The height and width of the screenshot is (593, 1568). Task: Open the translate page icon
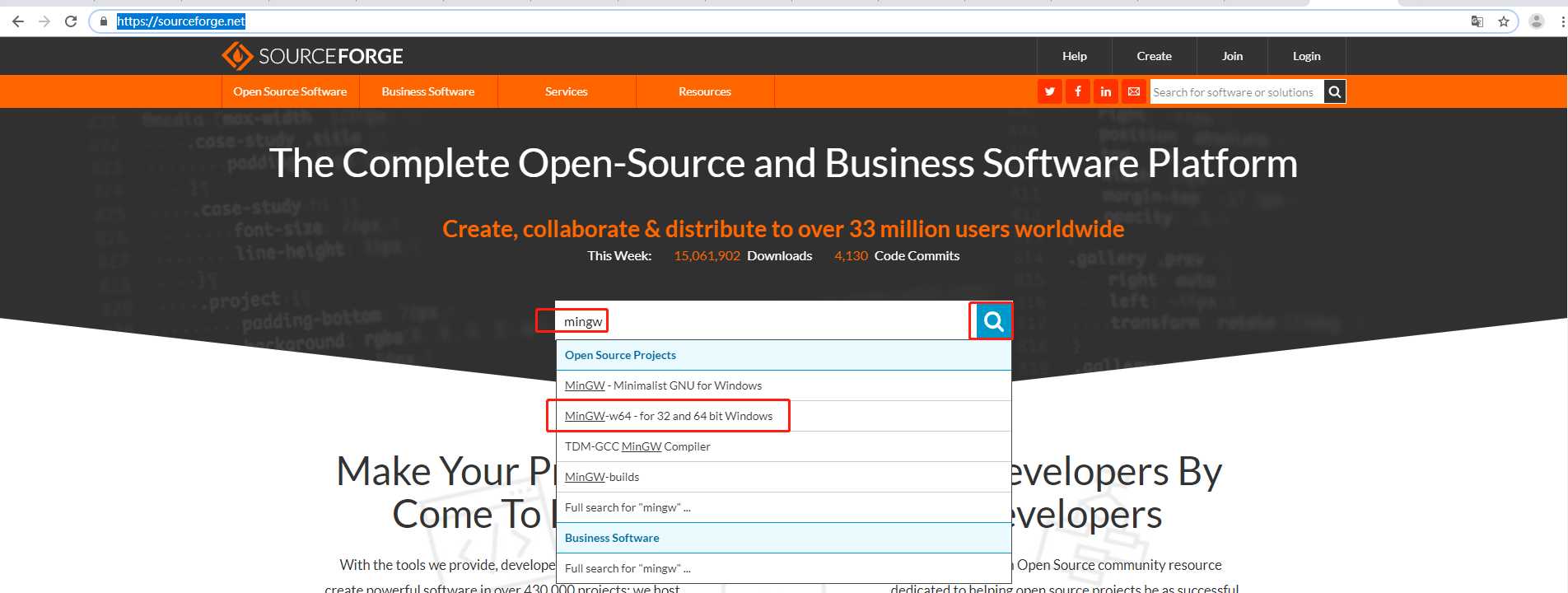[1477, 21]
